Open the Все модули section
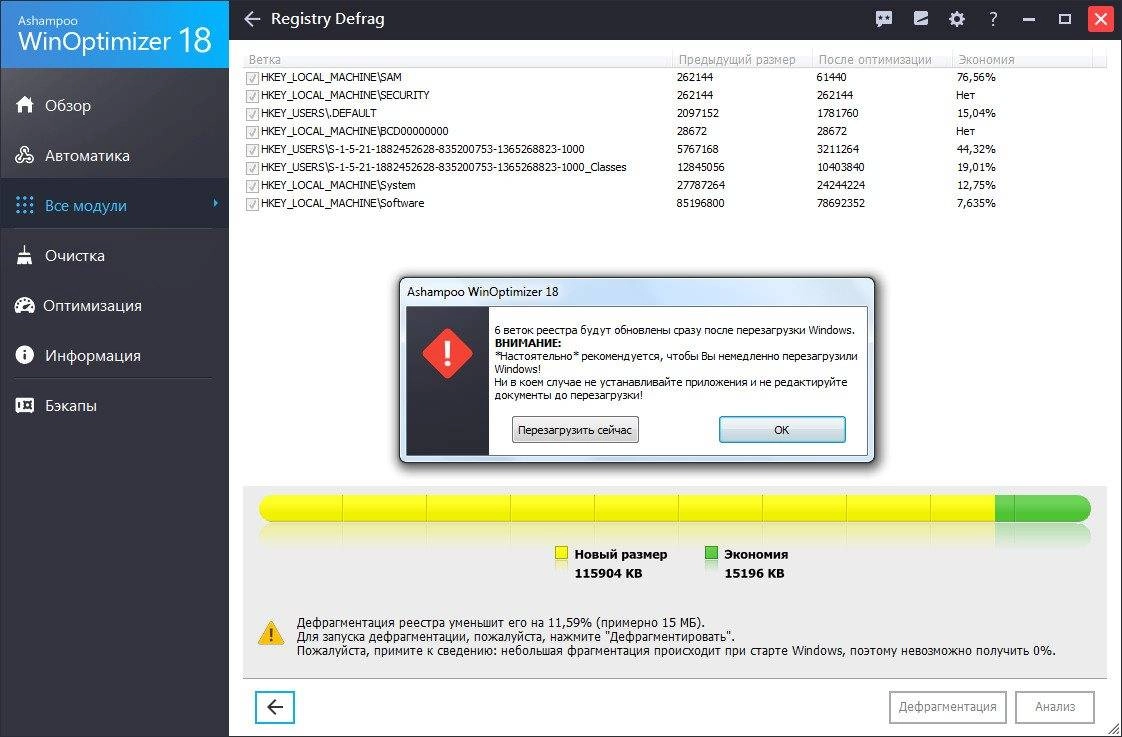The width and height of the screenshot is (1122, 737). click(x=114, y=205)
